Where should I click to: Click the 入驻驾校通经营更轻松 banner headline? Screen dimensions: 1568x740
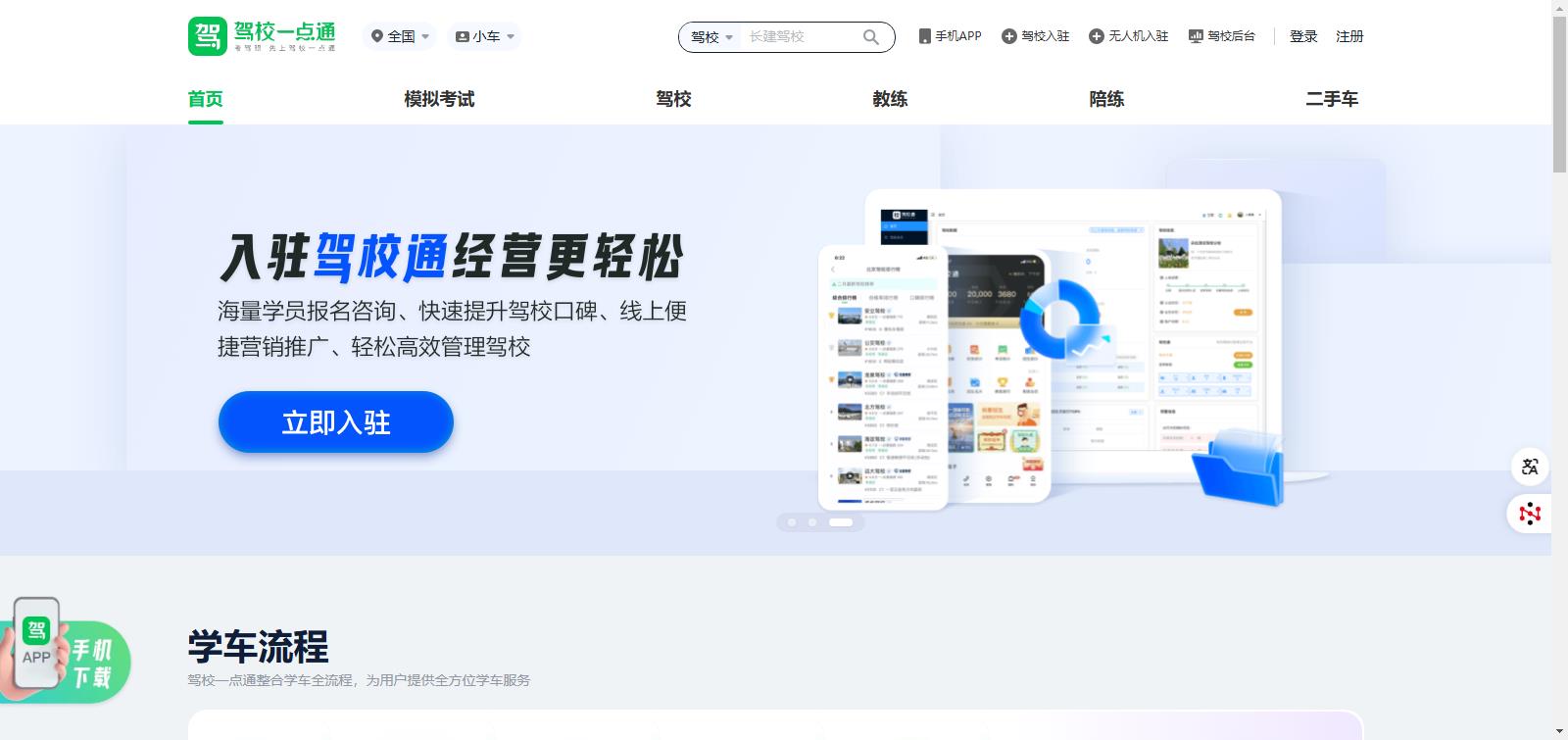451,258
